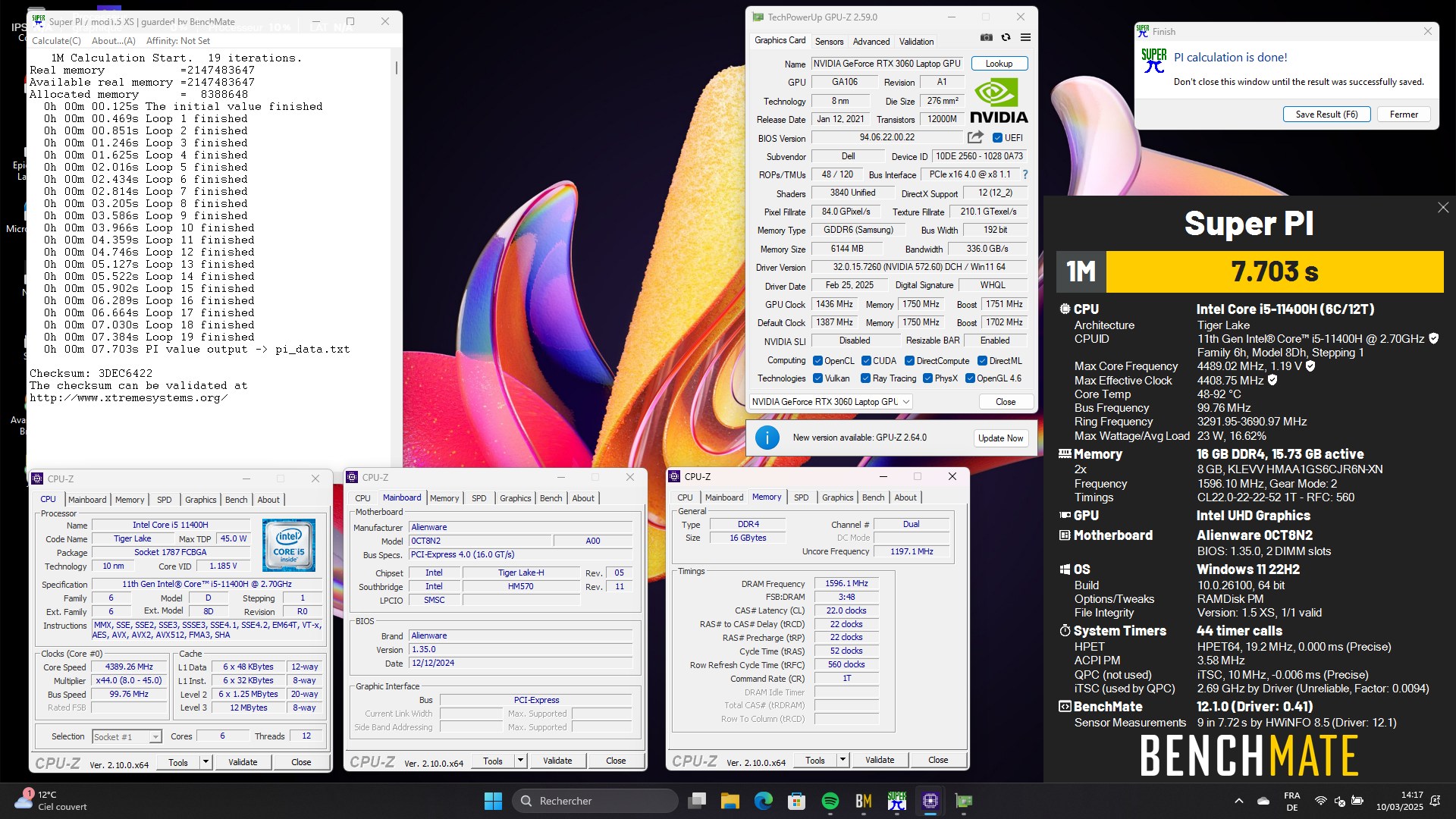
Task: Switch to the Advanced tab in GPU-Z
Action: coord(871,42)
